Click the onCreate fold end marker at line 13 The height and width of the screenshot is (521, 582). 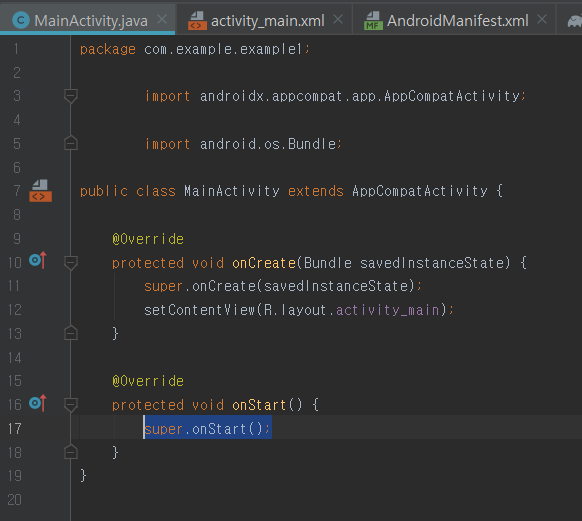point(71,333)
